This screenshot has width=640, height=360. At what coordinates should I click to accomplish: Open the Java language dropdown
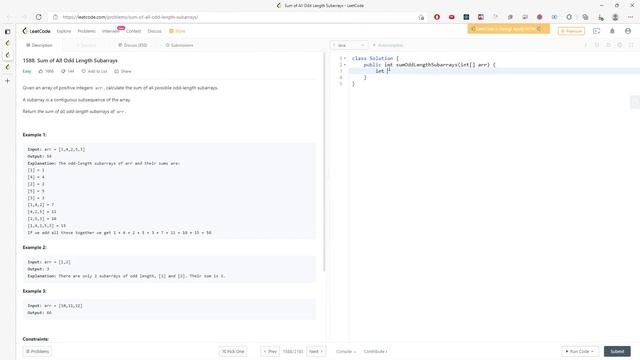click(349, 45)
